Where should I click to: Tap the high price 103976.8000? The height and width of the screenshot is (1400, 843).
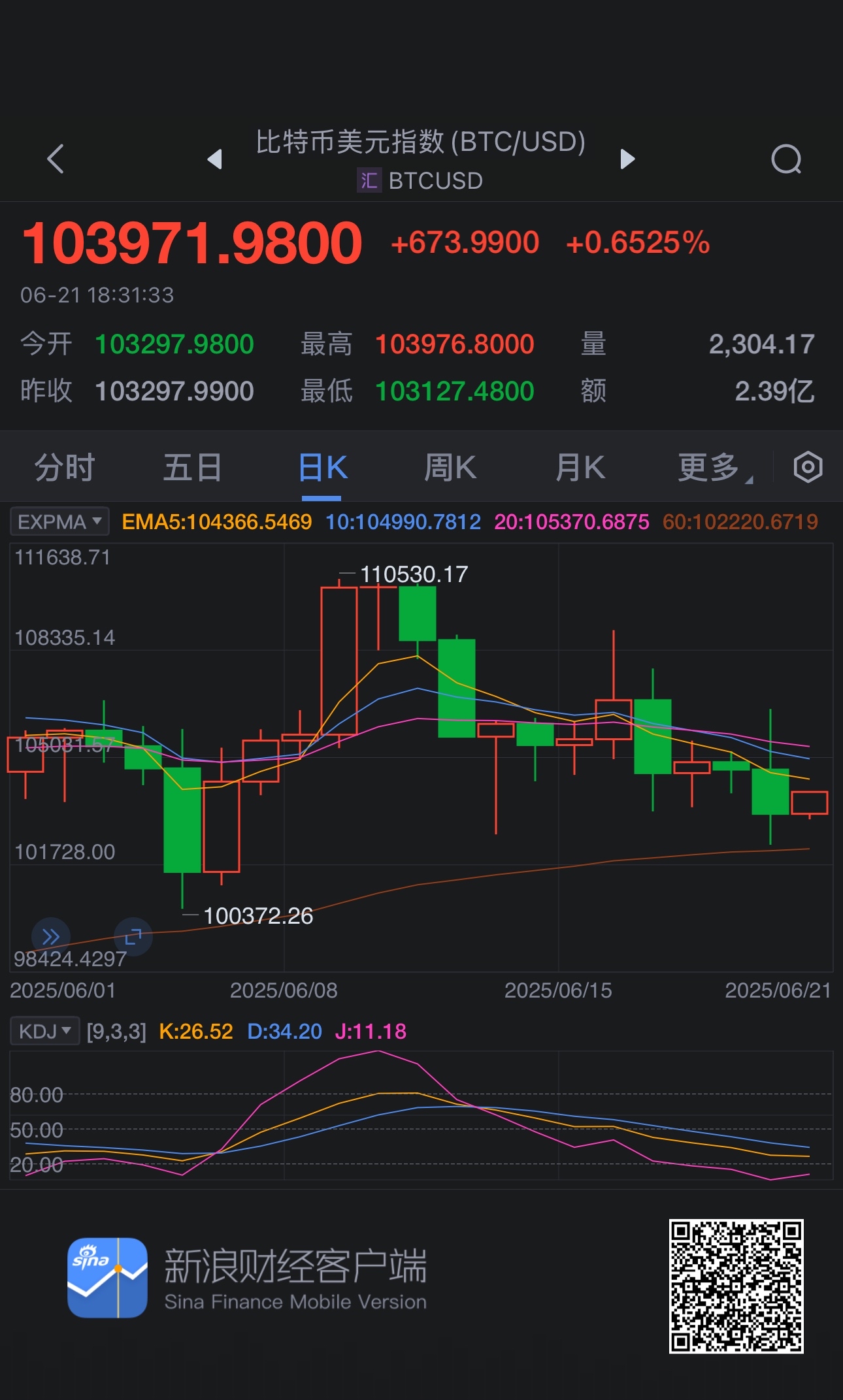[455, 344]
